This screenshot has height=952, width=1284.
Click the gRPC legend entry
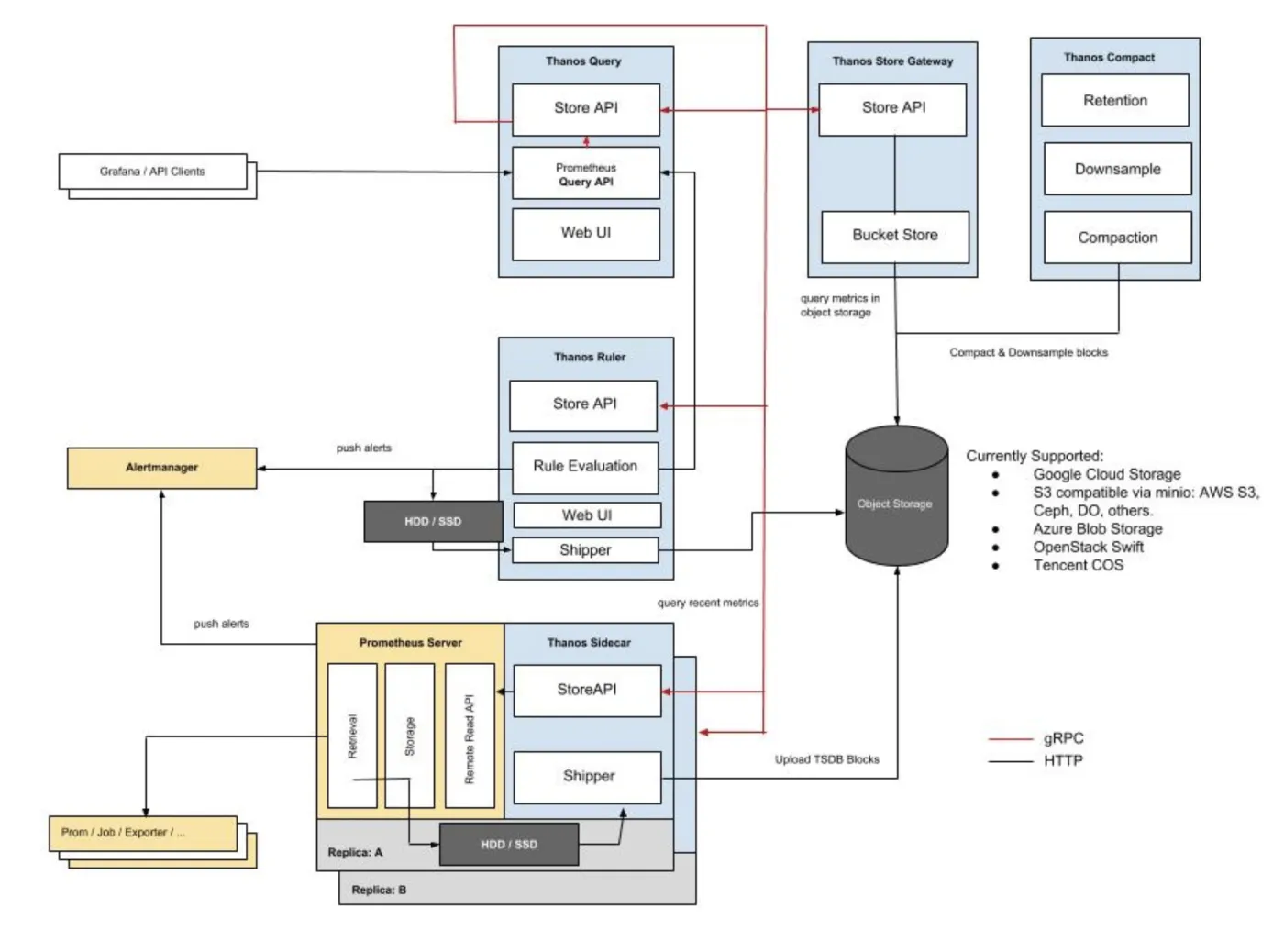click(x=1063, y=739)
